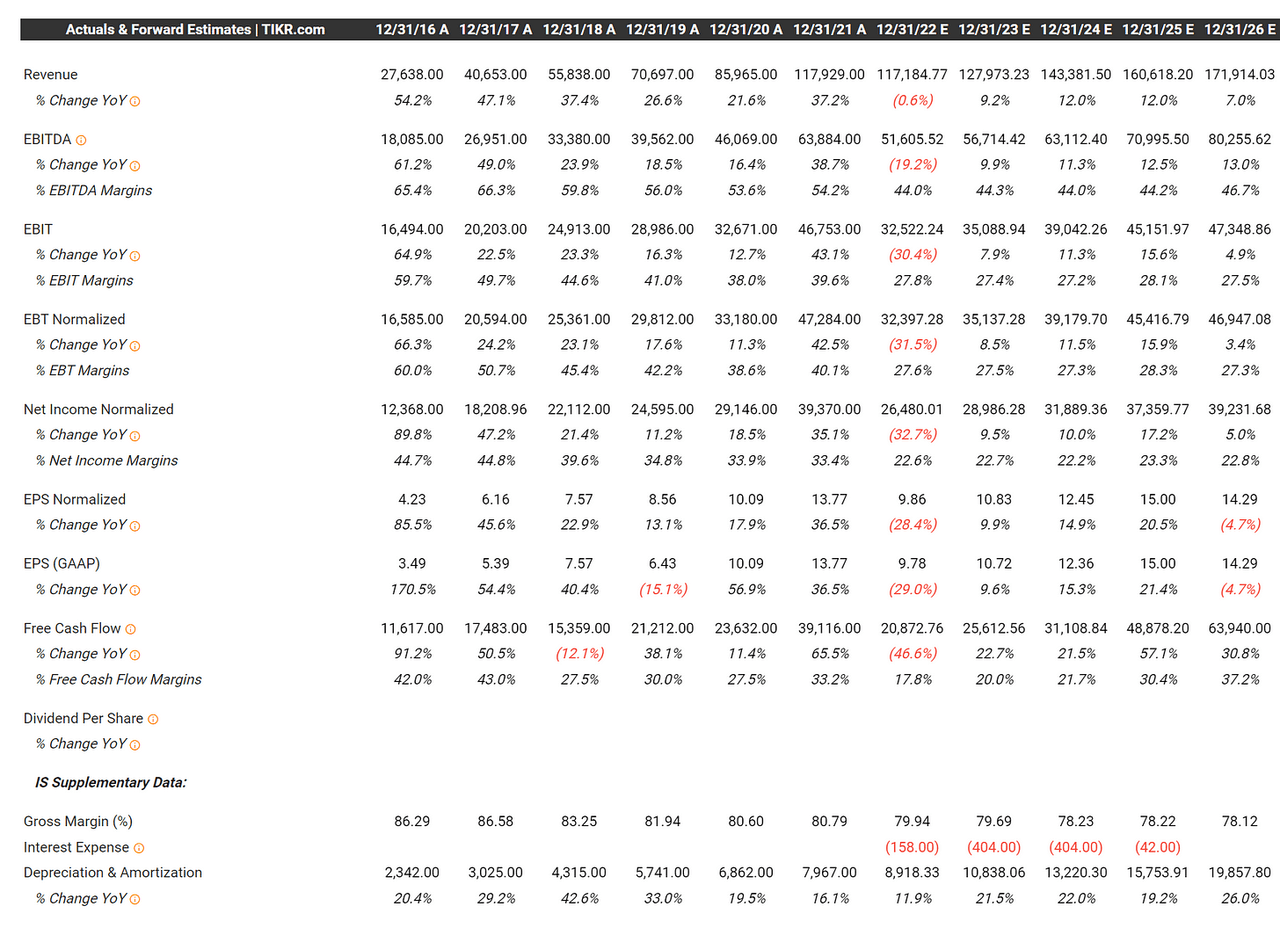Click the Net Income Normalized row label
This screenshot has height=928, width=1280.
click(x=99, y=410)
